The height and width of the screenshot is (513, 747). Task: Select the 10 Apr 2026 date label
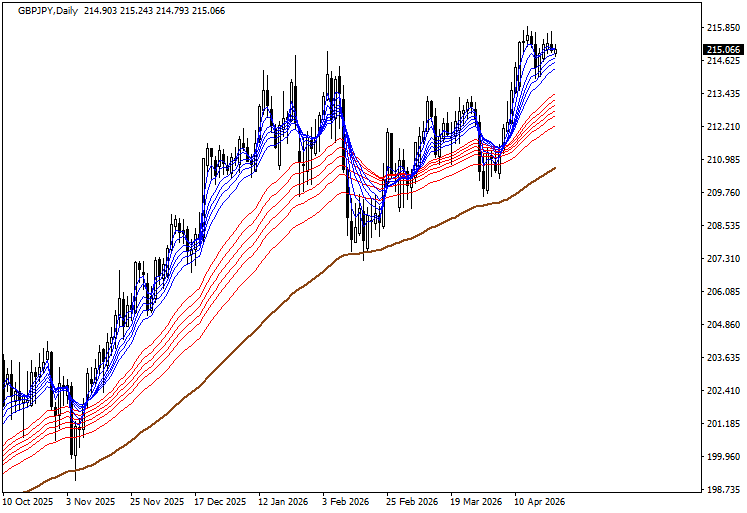(539, 502)
